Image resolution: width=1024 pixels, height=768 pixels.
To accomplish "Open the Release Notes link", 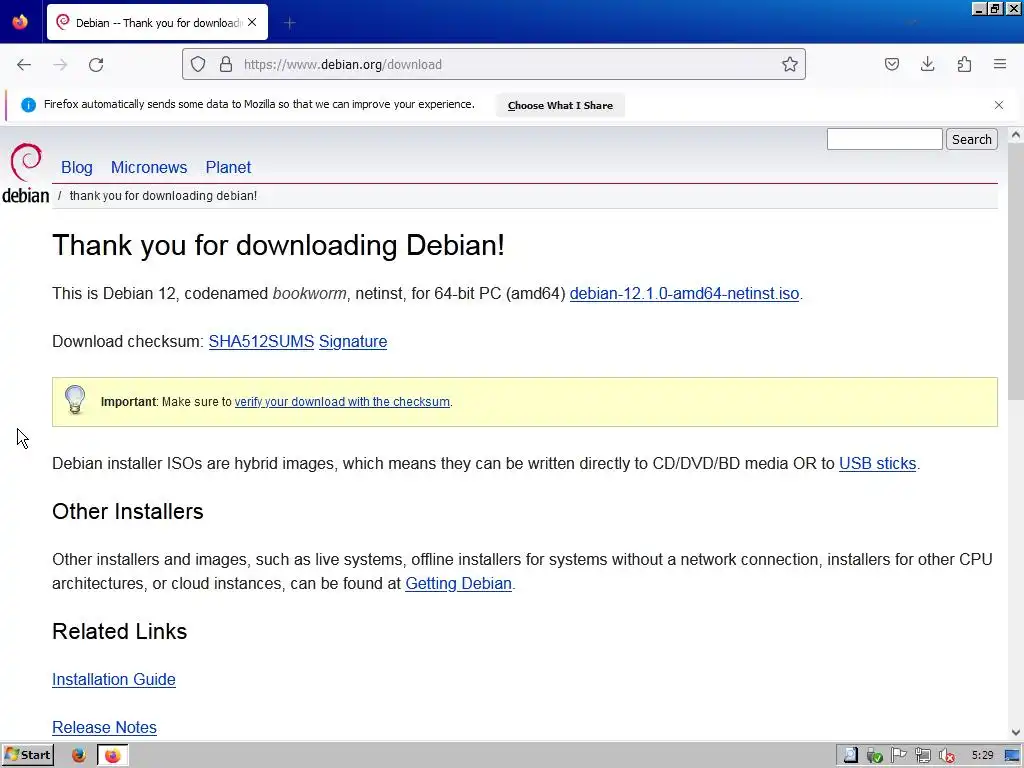I will click(x=104, y=728).
